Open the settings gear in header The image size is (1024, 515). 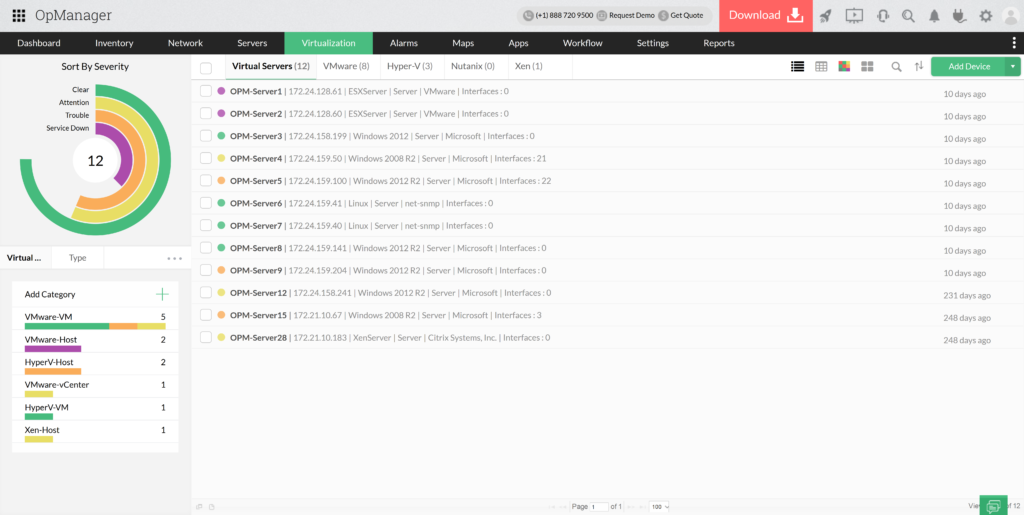pyautogui.click(x=986, y=15)
